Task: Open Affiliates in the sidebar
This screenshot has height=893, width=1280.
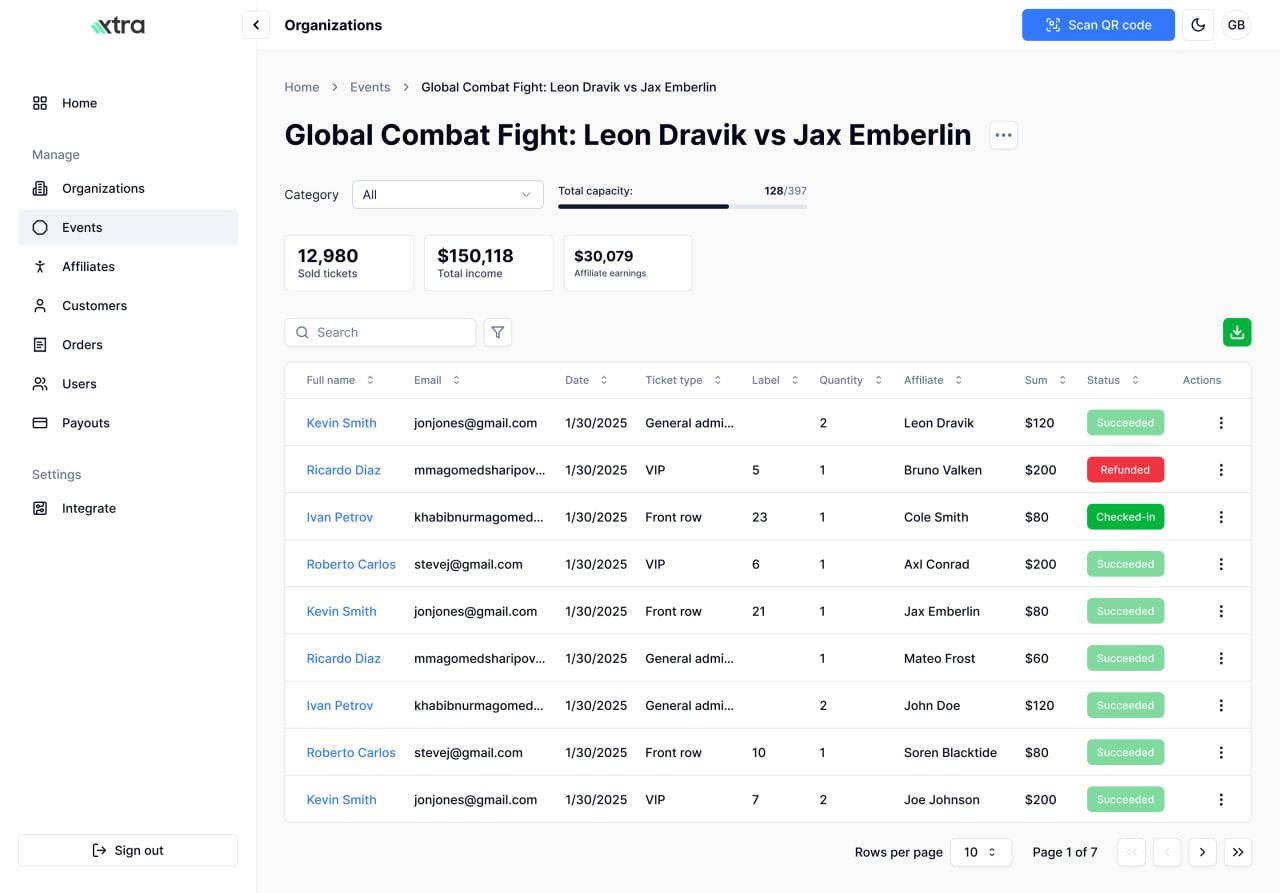Action: click(88, 266)
